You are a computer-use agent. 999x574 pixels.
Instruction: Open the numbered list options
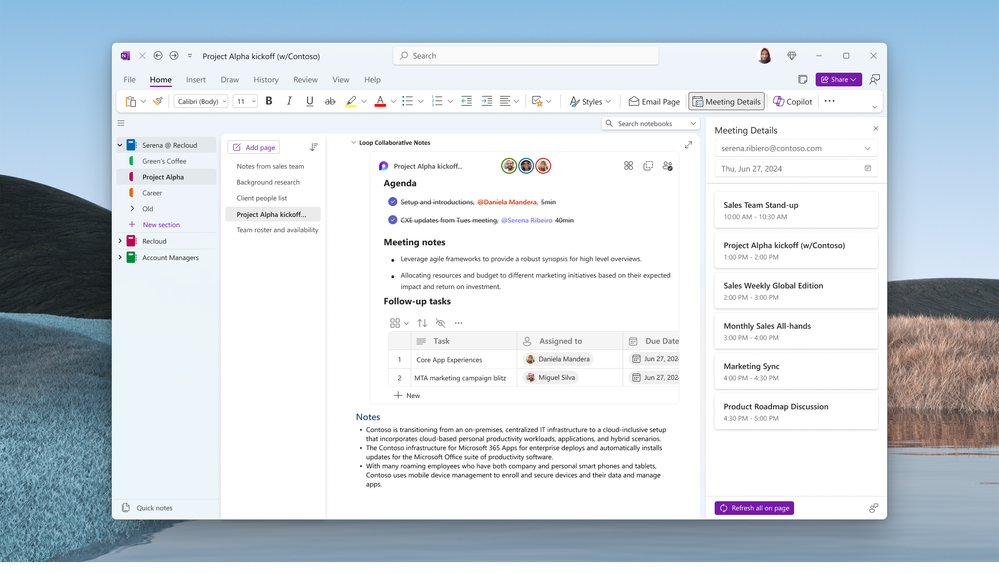450,101
